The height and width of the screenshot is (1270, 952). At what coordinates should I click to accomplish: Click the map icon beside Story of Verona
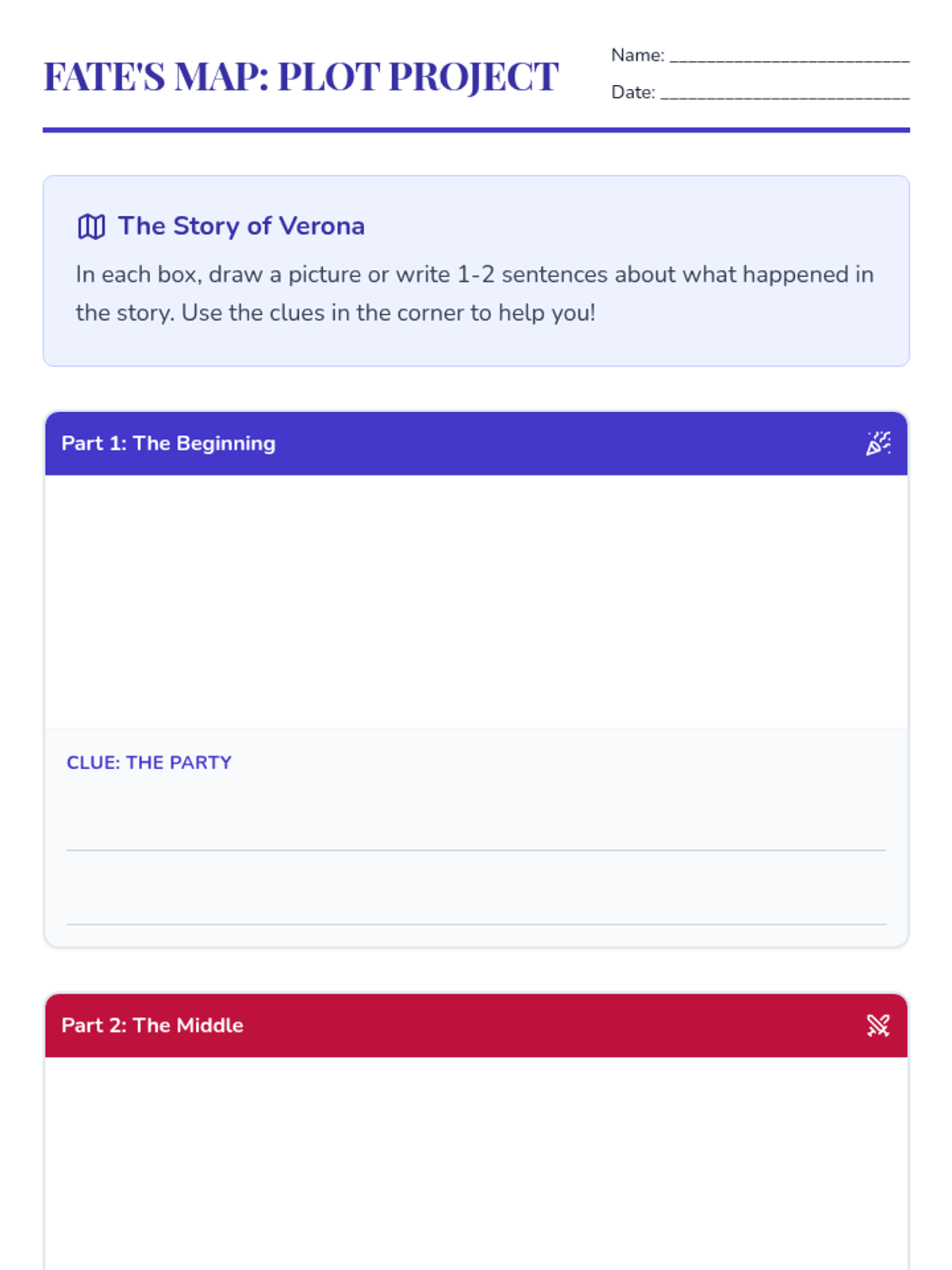pos(91,226)
